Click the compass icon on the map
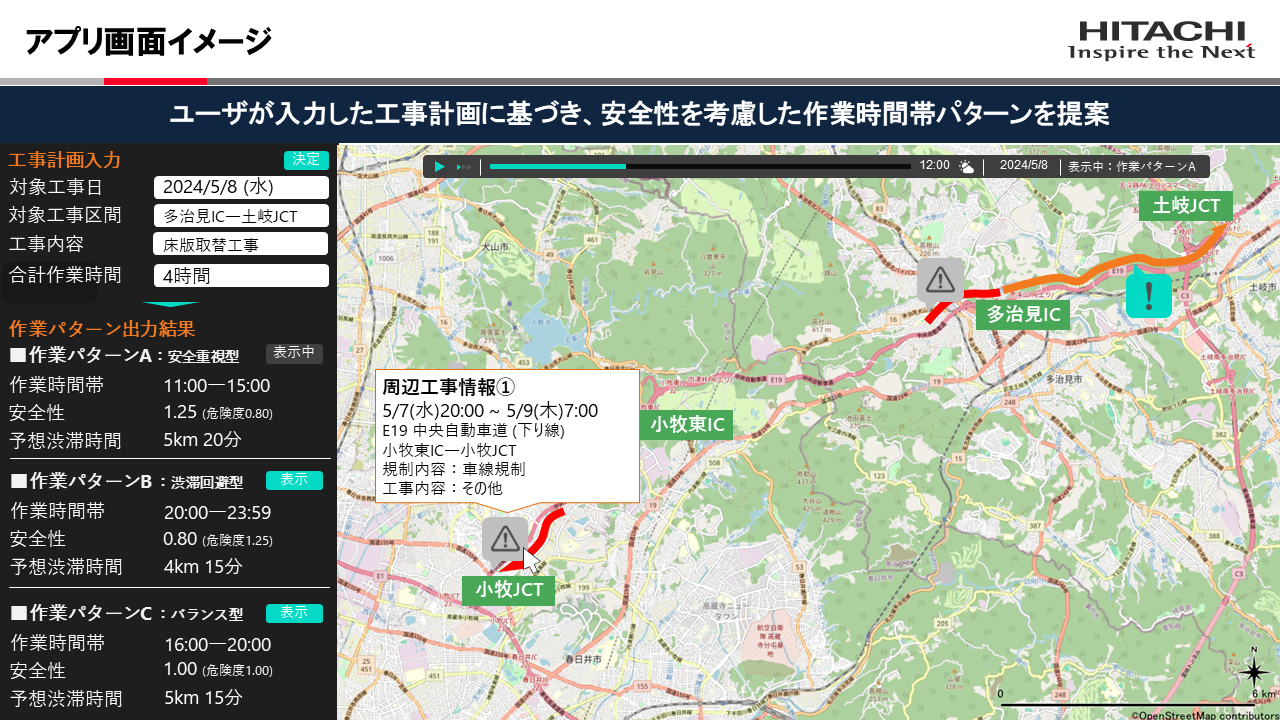Image resolution: width=1280 pixels, height=720 pixels. click(1255, 671)
